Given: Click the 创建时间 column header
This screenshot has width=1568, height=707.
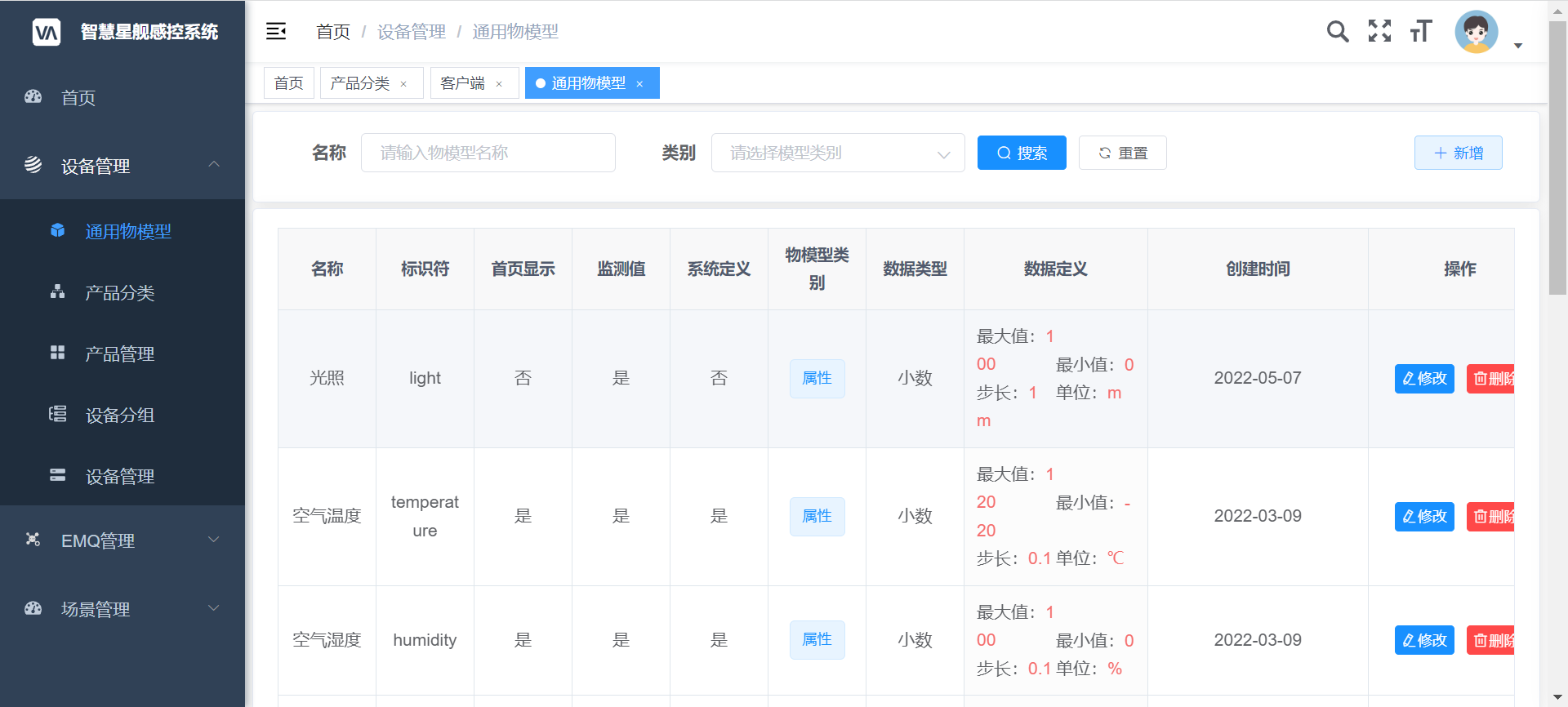Looking at the screenshot, I should 1258,269.
